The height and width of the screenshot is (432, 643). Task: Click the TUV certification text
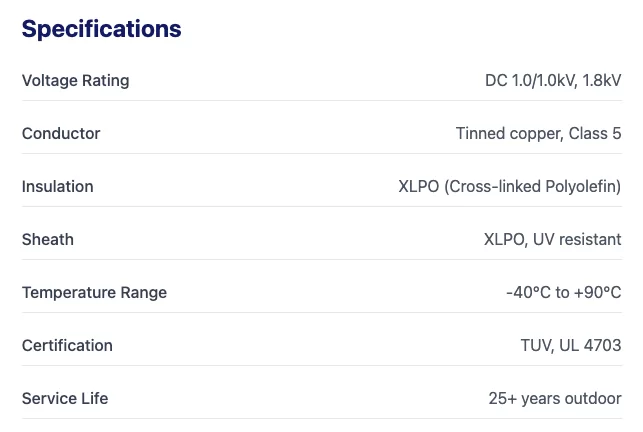coord(537,345)
